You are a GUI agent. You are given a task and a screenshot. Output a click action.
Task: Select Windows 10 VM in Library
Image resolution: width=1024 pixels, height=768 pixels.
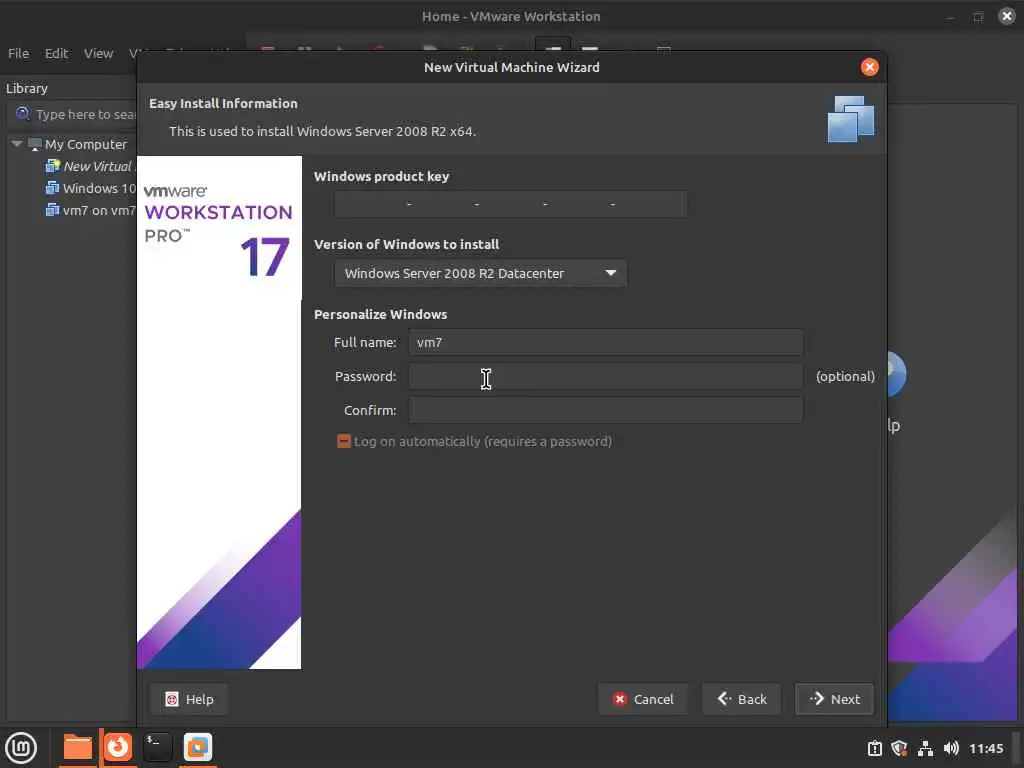click(99, 188)
